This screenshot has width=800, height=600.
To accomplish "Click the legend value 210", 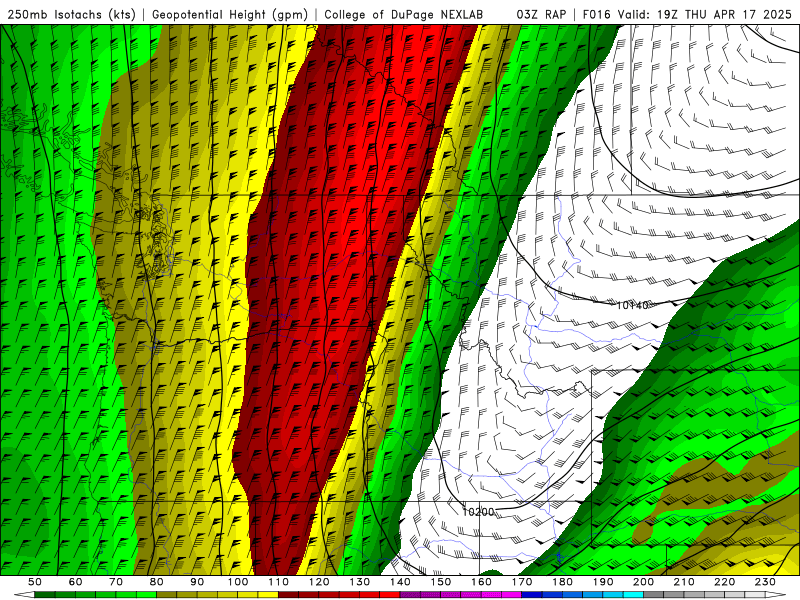I will (684, 582).
